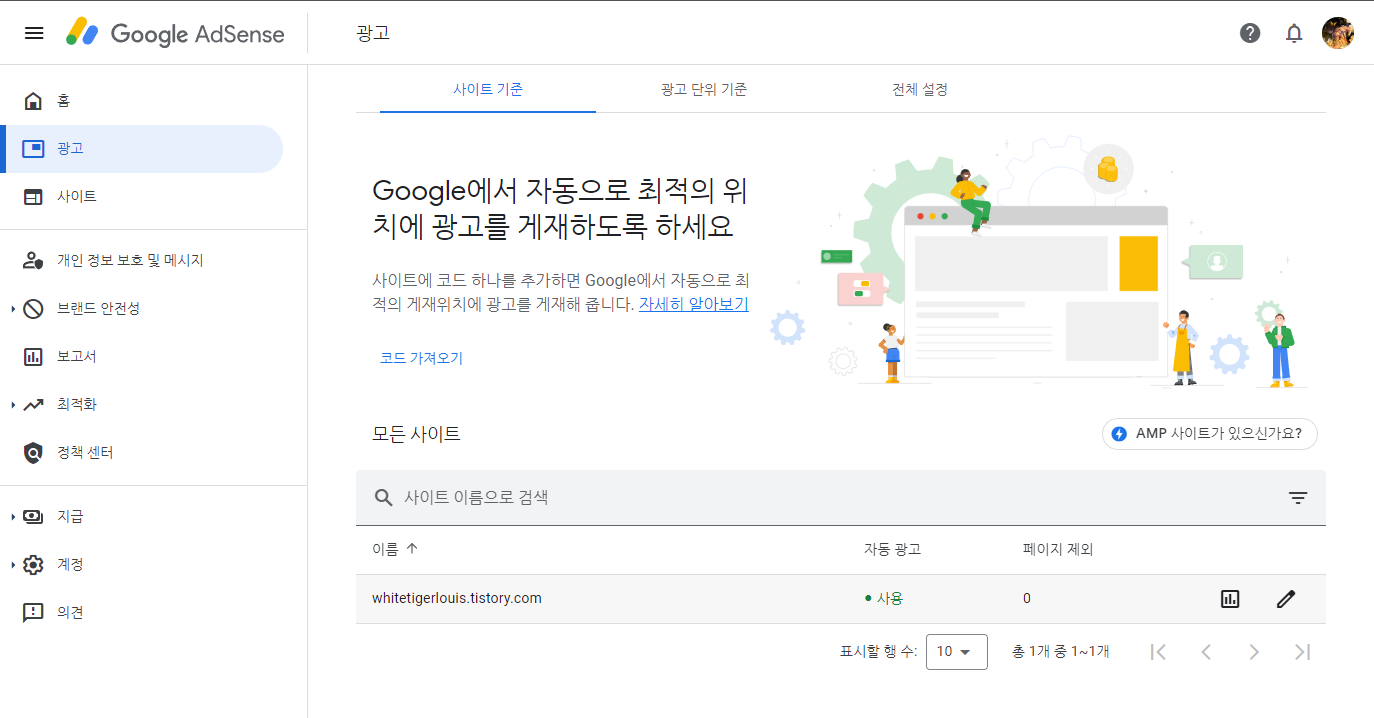Focus the 사이트 이름으로 검색 search field
The height and width of the screenshot is (718, 1374).
[x=840, y=497]
